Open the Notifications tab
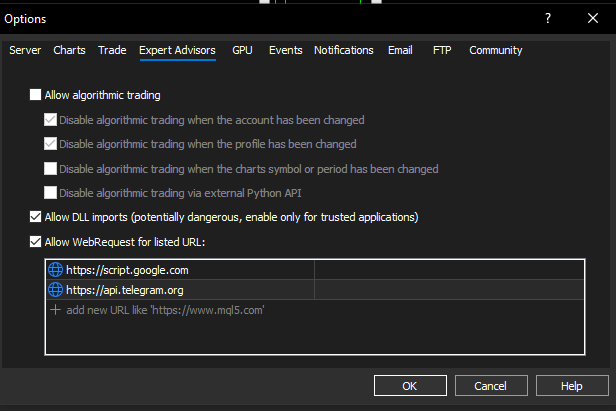 click(x=344, y=50)
